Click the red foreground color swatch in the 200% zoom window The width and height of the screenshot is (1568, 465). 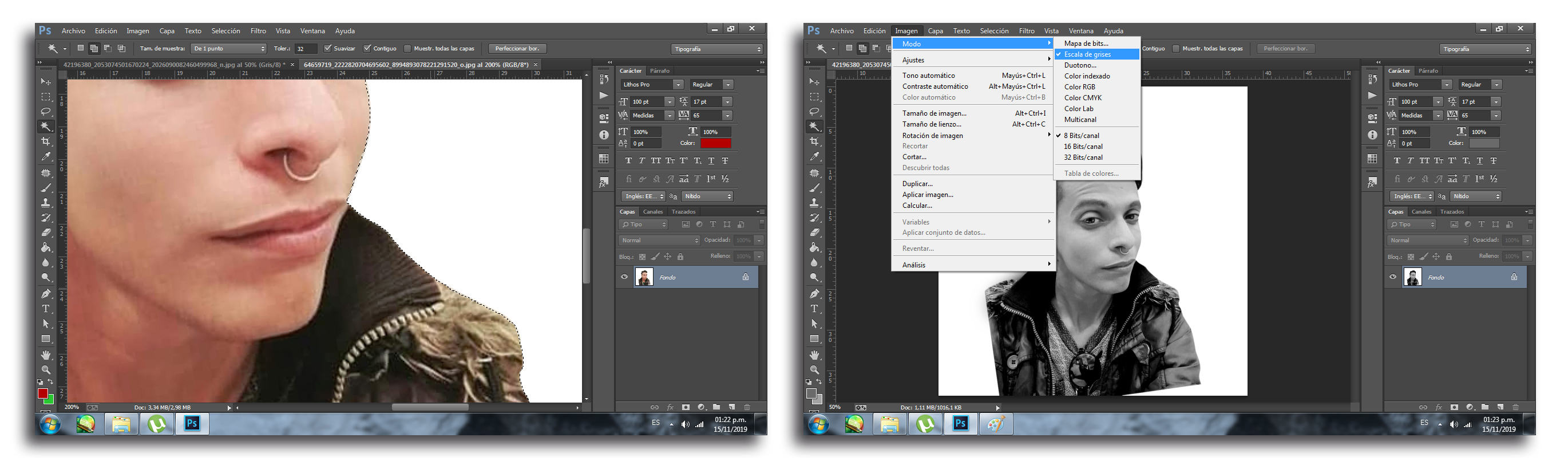click(42, 393)
